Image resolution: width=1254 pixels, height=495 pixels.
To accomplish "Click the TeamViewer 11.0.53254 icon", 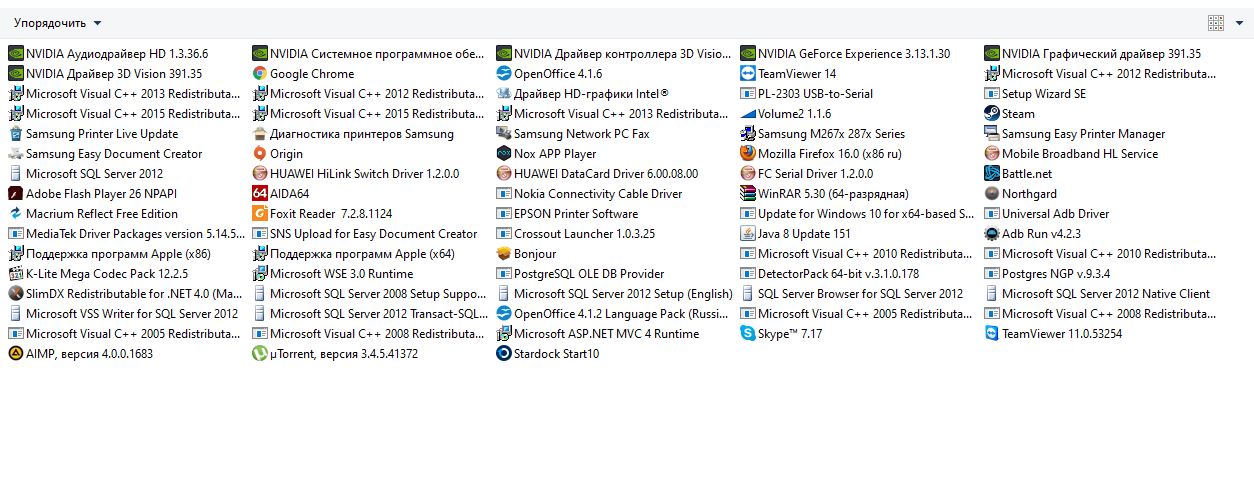I will point(992,334).
